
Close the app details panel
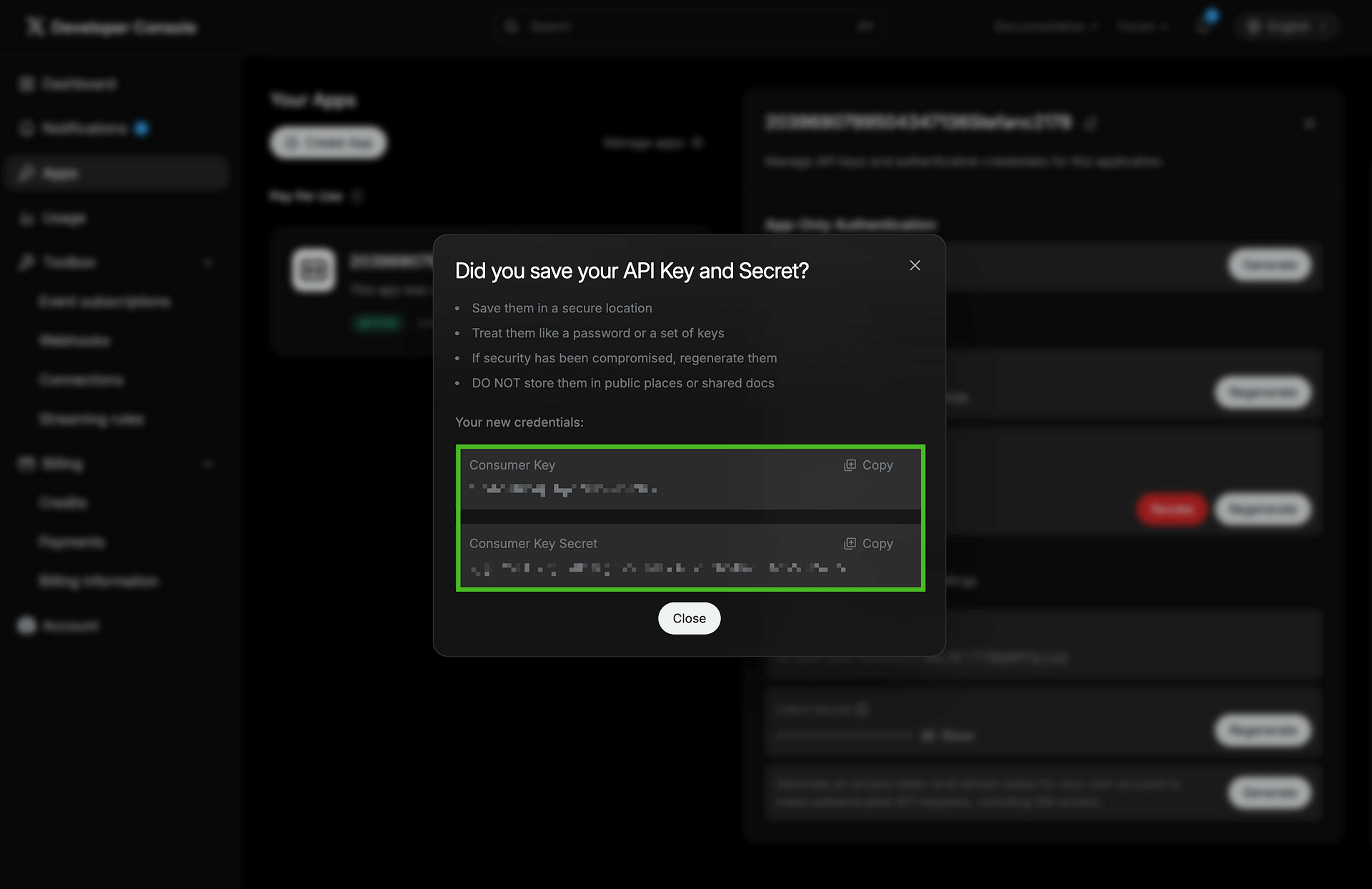(x=1309, y=124)
